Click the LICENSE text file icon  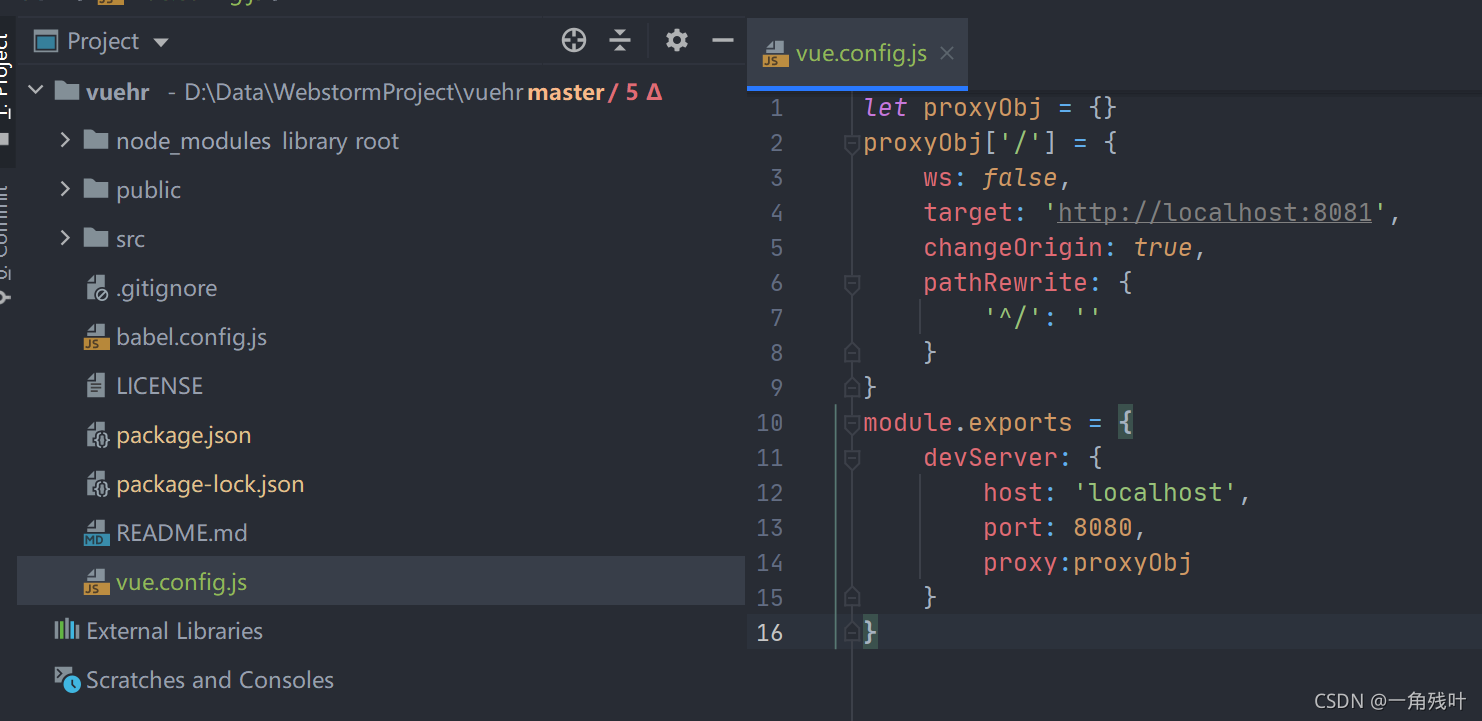[96, 385]
